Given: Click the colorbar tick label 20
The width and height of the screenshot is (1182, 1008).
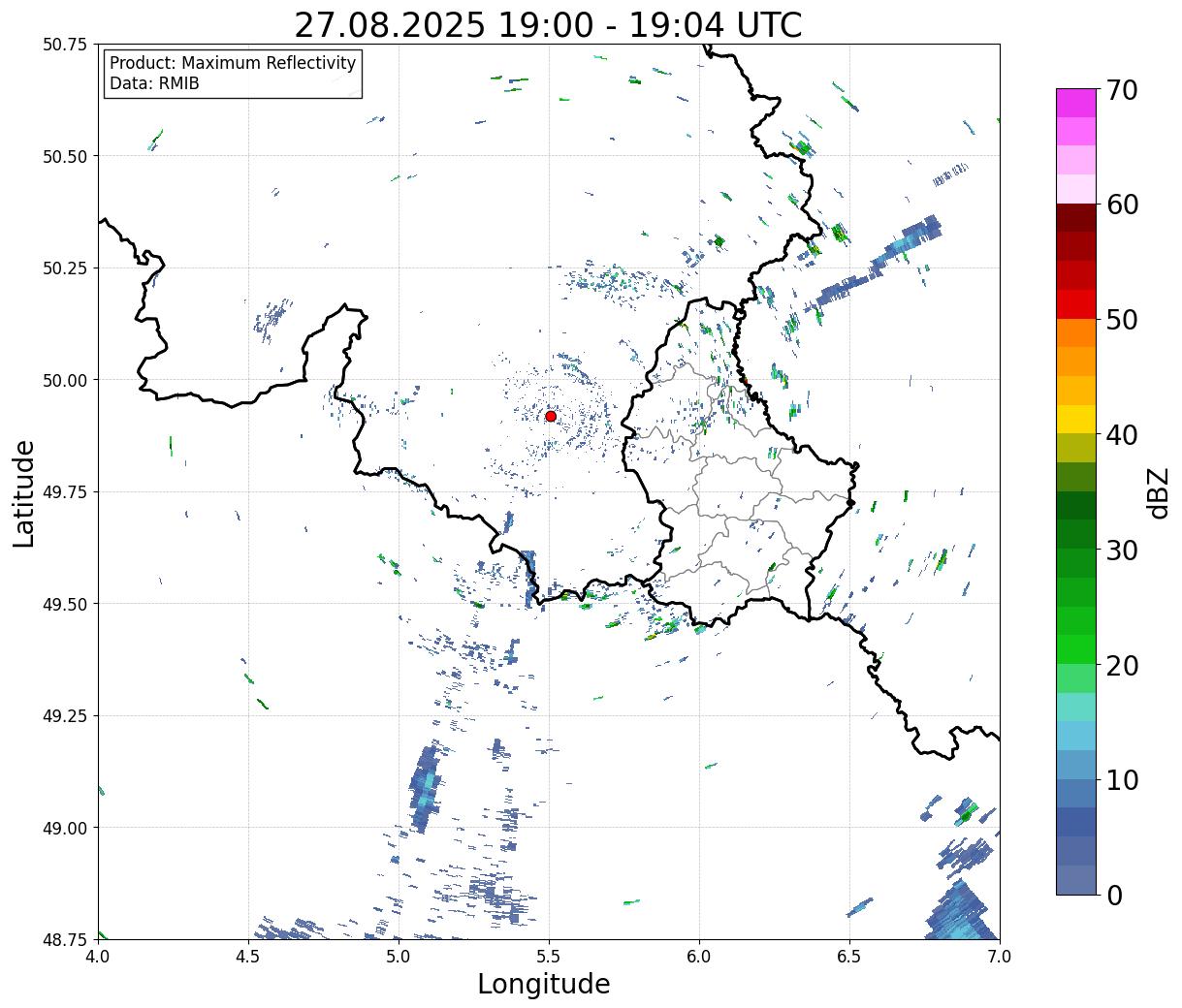Looking at the screenshot, I should pos(1122,665).
